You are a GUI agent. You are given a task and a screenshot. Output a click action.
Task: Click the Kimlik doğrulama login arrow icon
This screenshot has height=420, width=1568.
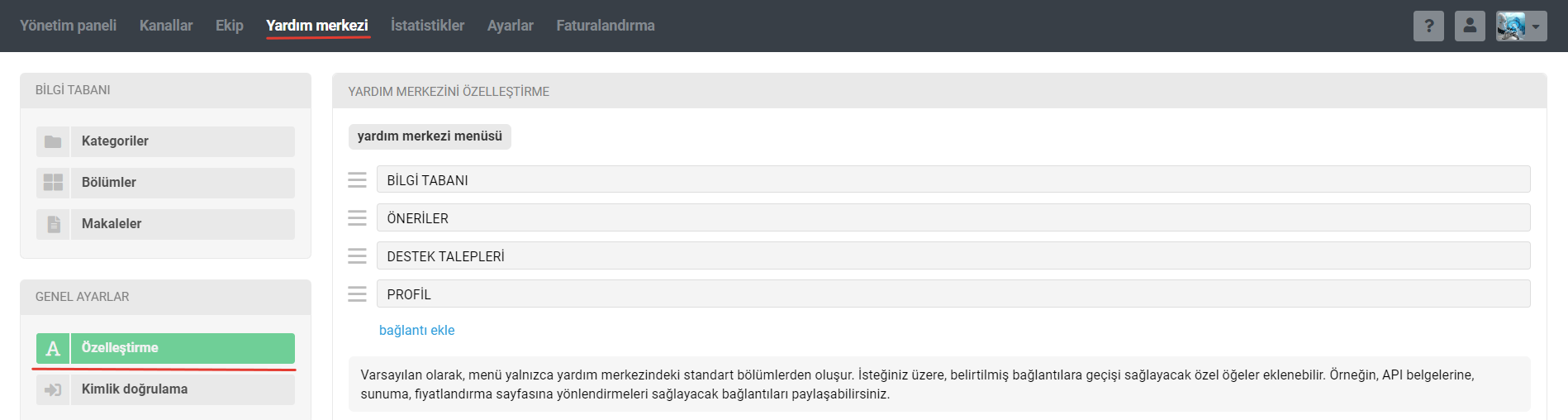coord(53,389)
